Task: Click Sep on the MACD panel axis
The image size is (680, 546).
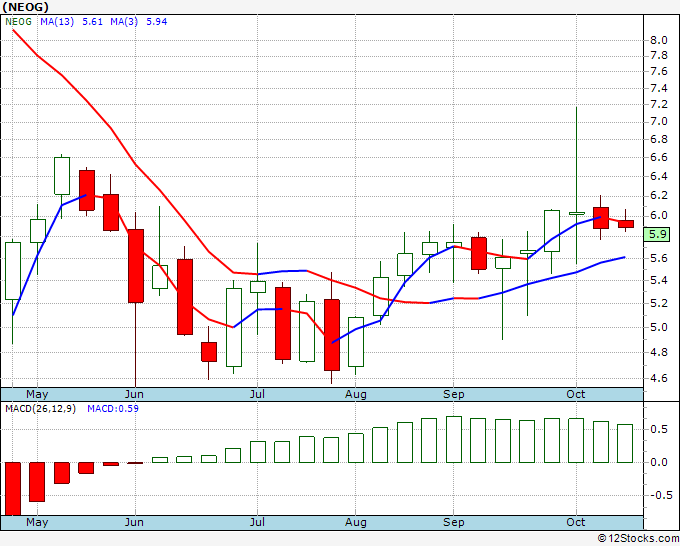Action: tap(454, 522)
